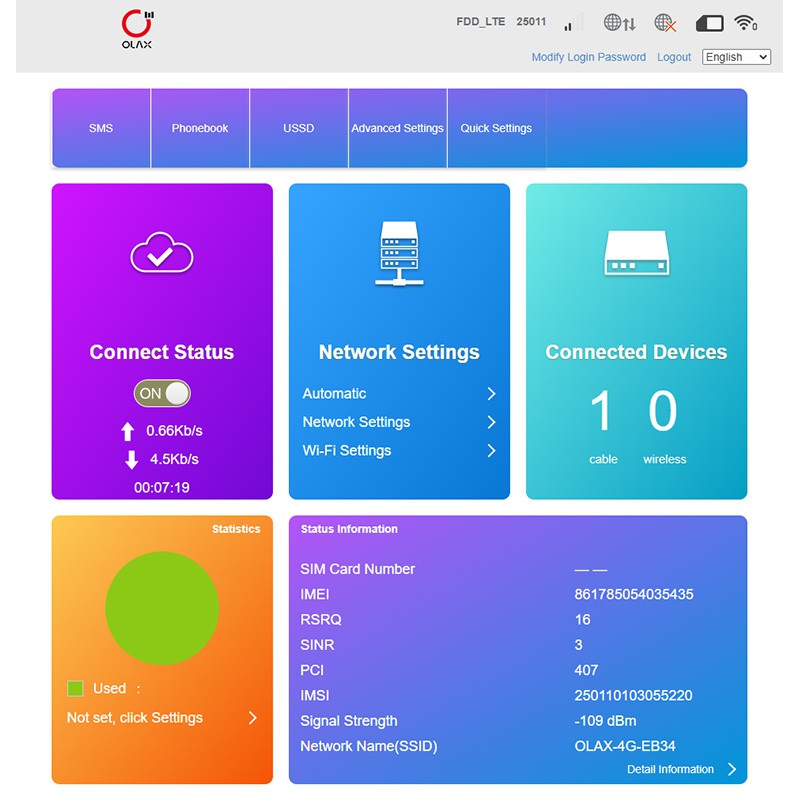
Task: Go to the Phonebook tab
Action: [x=200, y=128]
